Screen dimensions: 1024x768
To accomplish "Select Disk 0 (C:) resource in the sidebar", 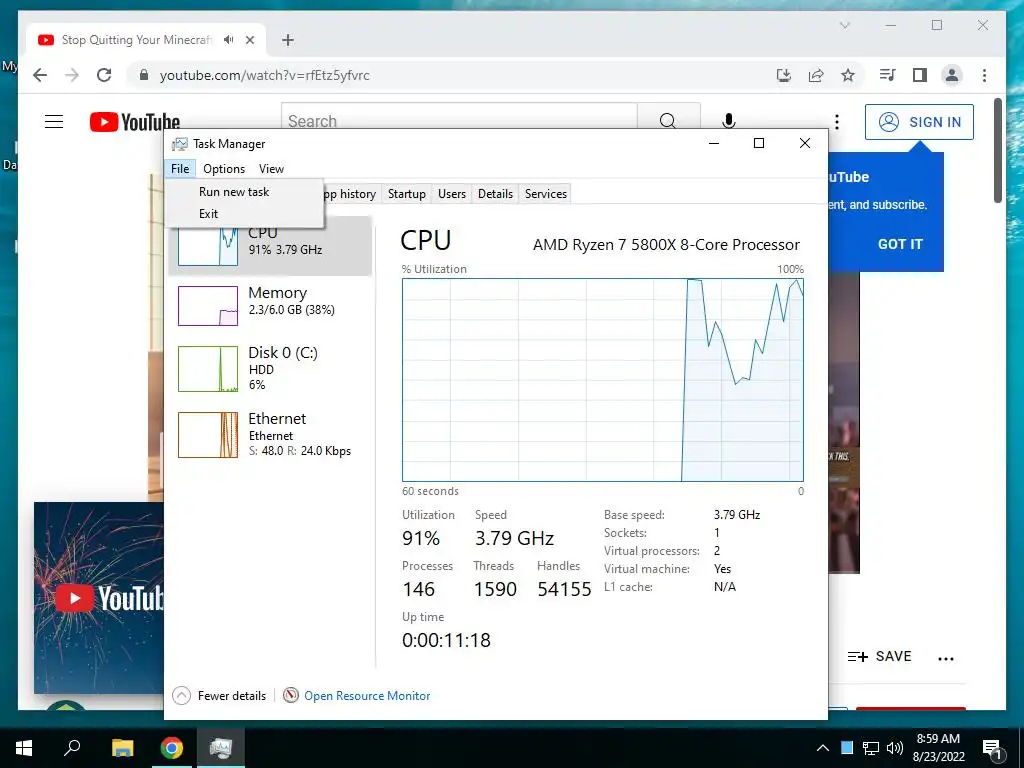I will point(270,368).
